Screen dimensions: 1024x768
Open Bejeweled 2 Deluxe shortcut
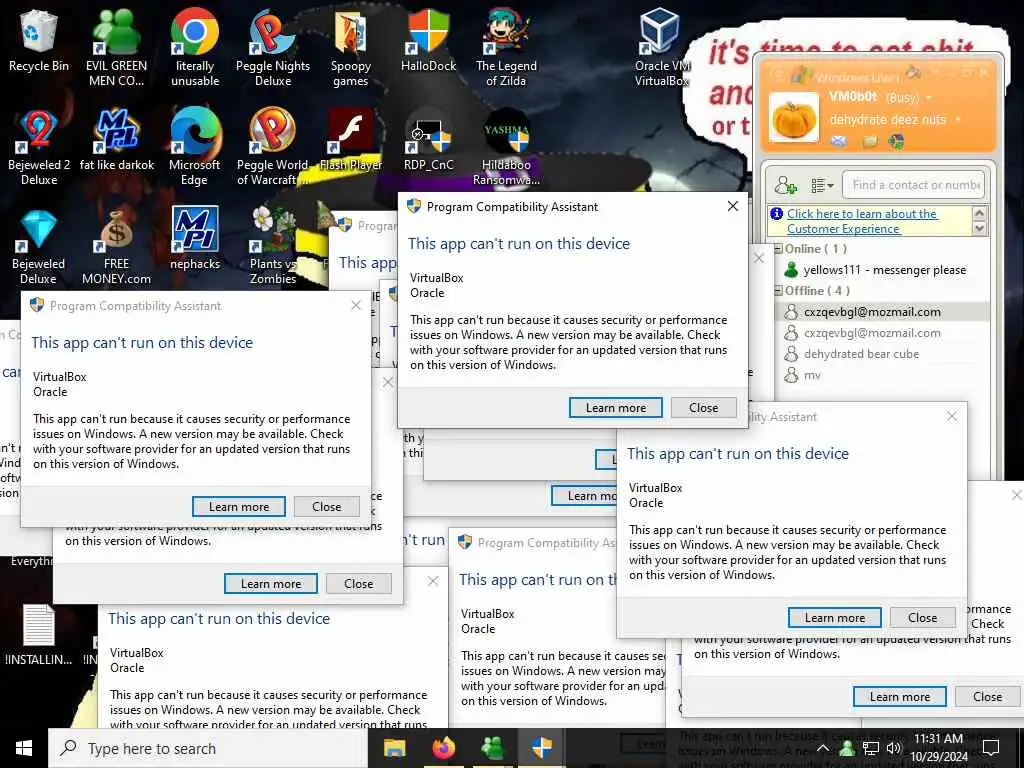(x=39, y=147)
